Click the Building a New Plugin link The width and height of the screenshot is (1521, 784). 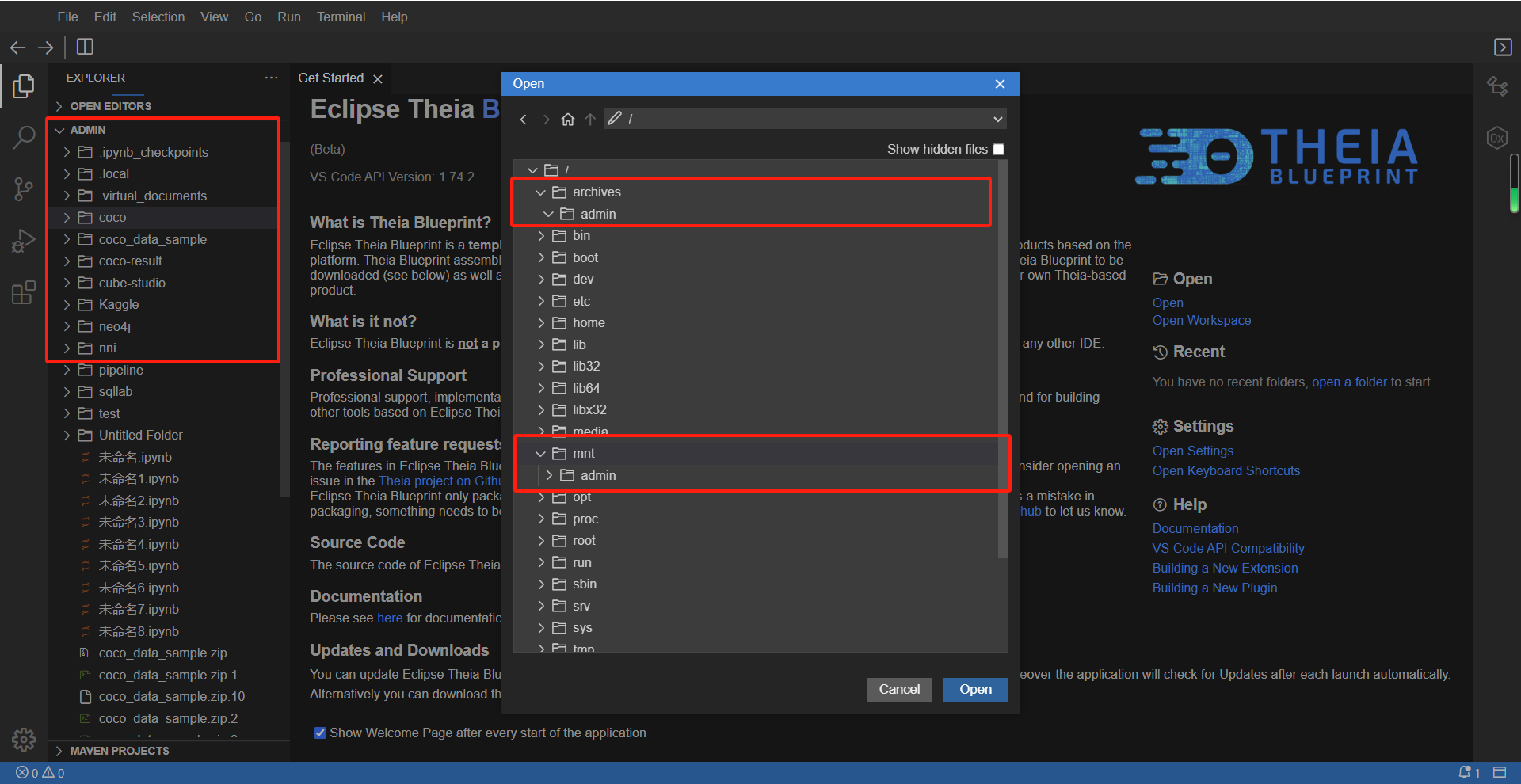point(1214,588)
